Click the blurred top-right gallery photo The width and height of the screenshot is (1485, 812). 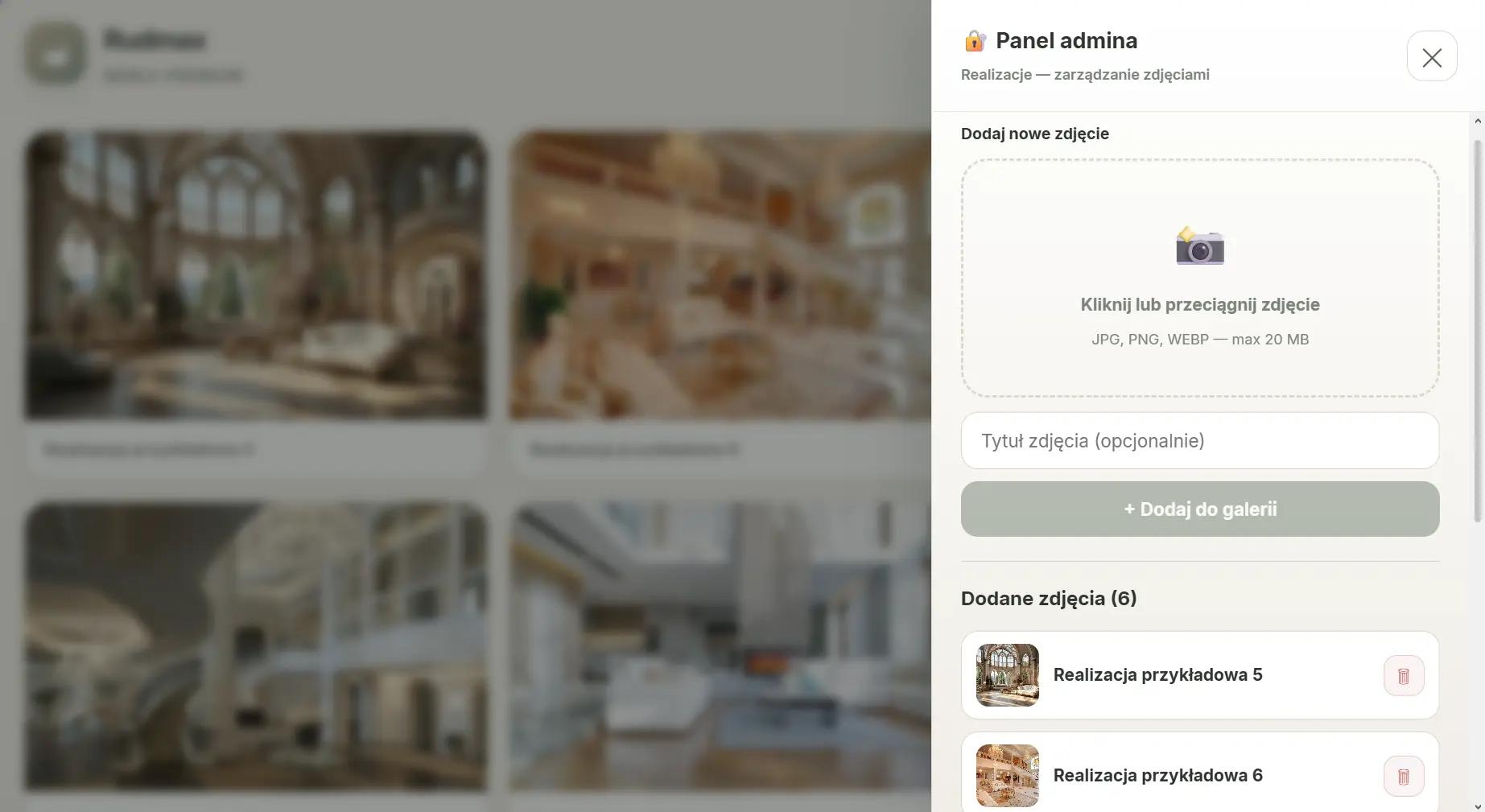720,275
